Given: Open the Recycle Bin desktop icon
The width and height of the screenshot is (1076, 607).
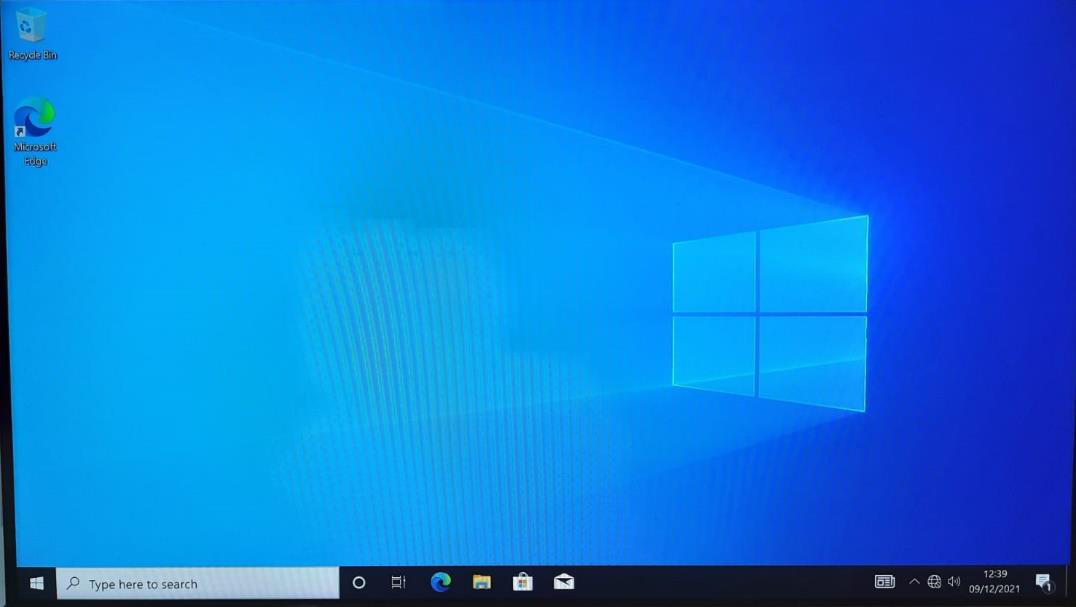Looking at the screenshot, I should [x=32, y=34].
